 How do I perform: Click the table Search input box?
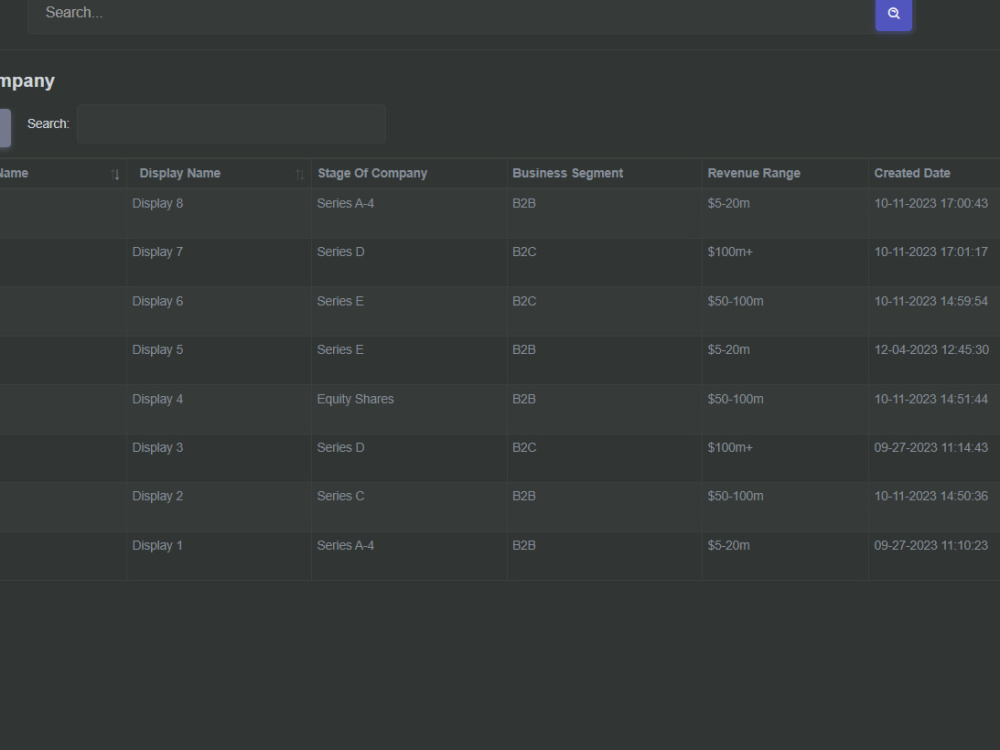click(232, 124)
